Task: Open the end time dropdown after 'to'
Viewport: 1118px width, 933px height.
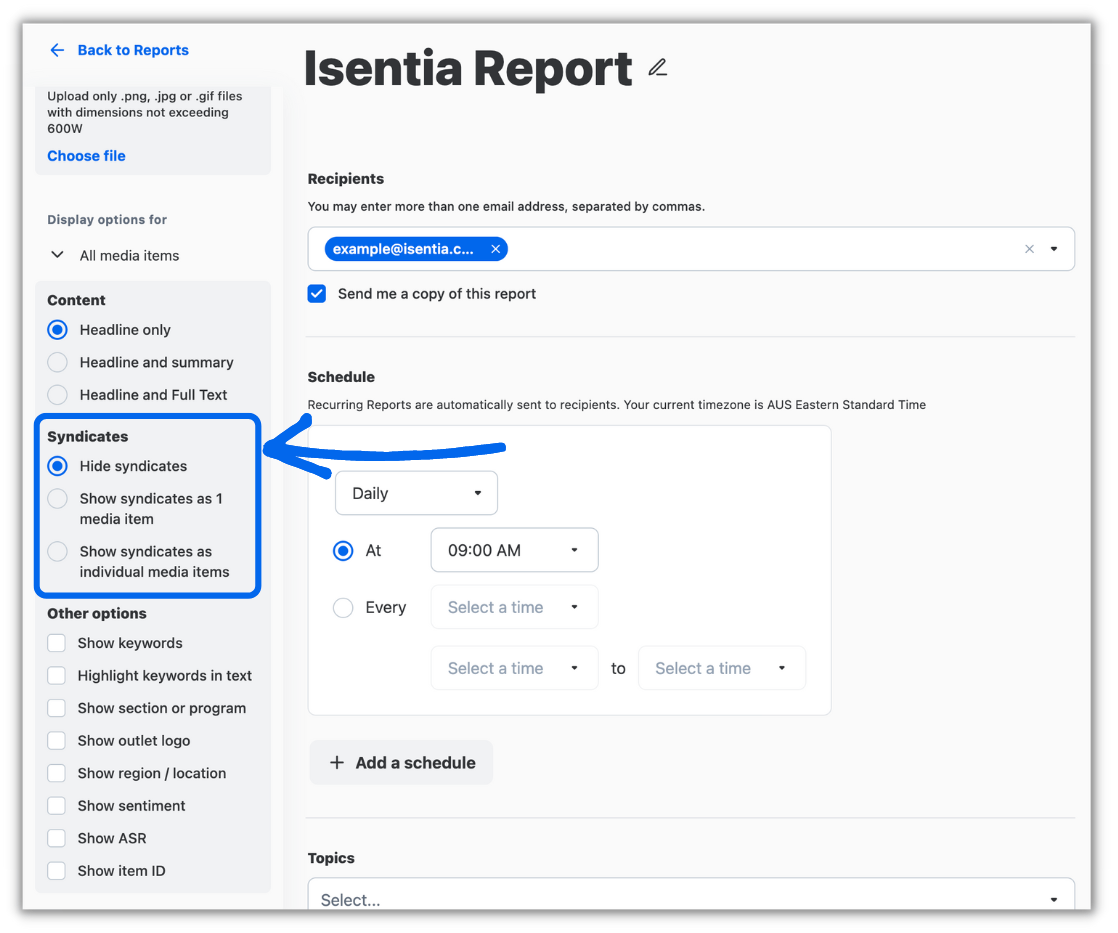Action: coord(722,668)
